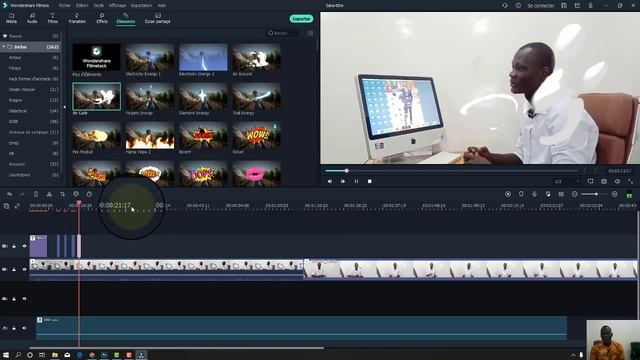Toggle the elements grid view icon
The width and height of the screenshot is (640, 360).
[x=311, y=33]
